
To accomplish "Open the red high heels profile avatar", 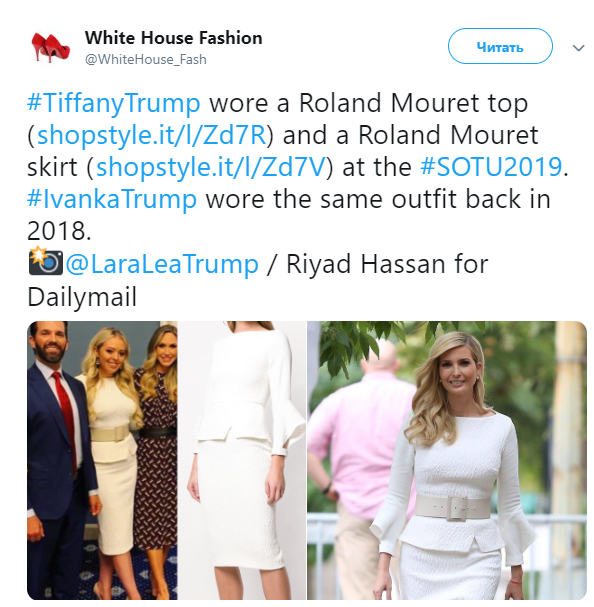I will pos(51,47).
